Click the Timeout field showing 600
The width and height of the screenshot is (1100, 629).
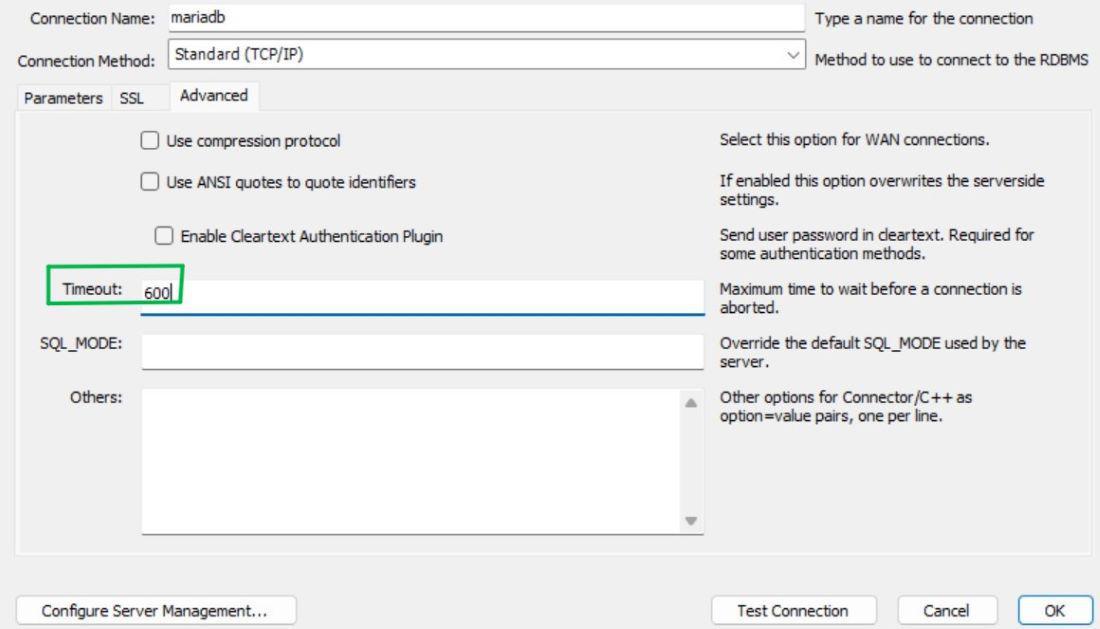[422, 295]
